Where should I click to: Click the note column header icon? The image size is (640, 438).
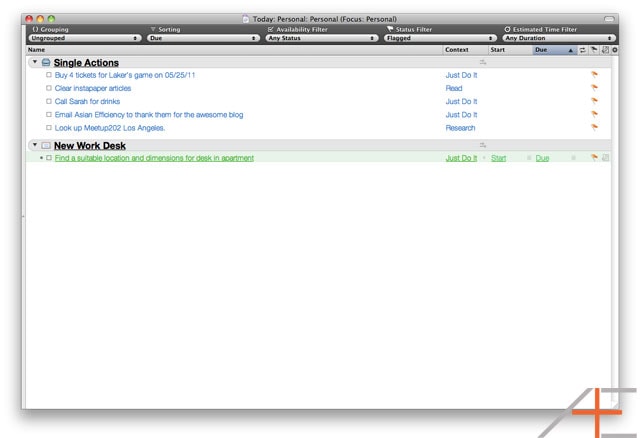coord(605,50)
